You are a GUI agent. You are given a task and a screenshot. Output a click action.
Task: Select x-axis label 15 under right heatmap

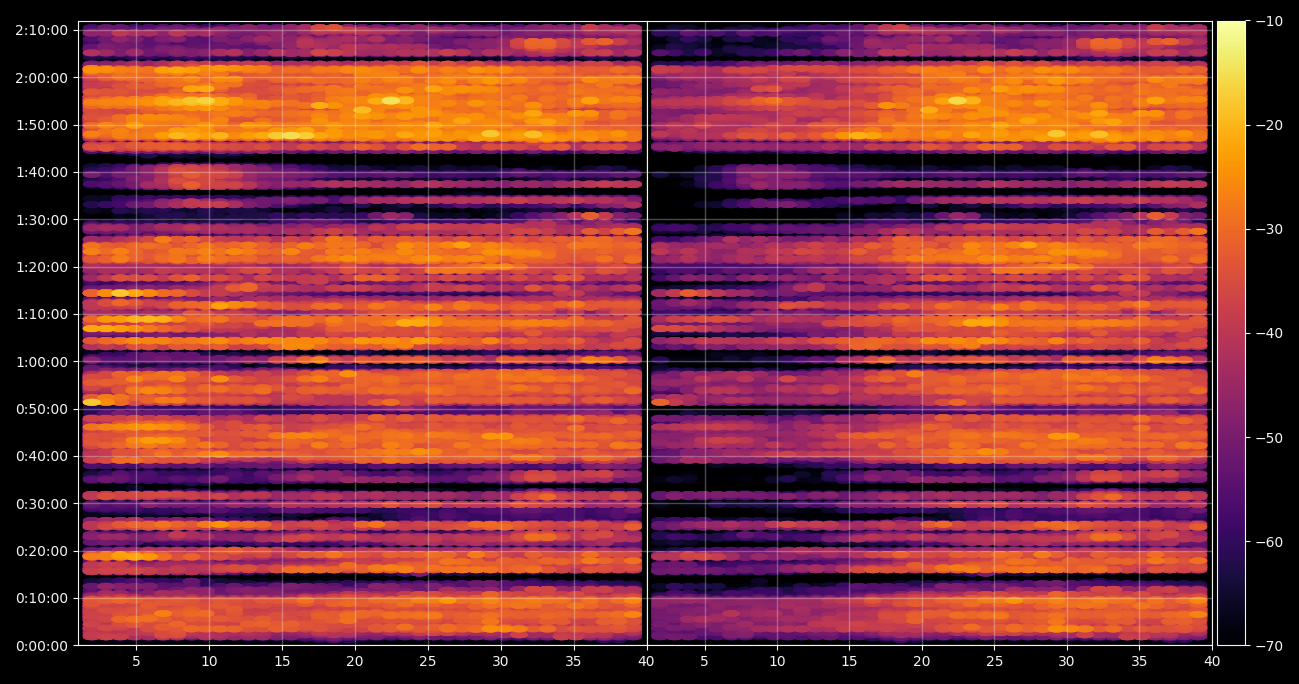849,661
